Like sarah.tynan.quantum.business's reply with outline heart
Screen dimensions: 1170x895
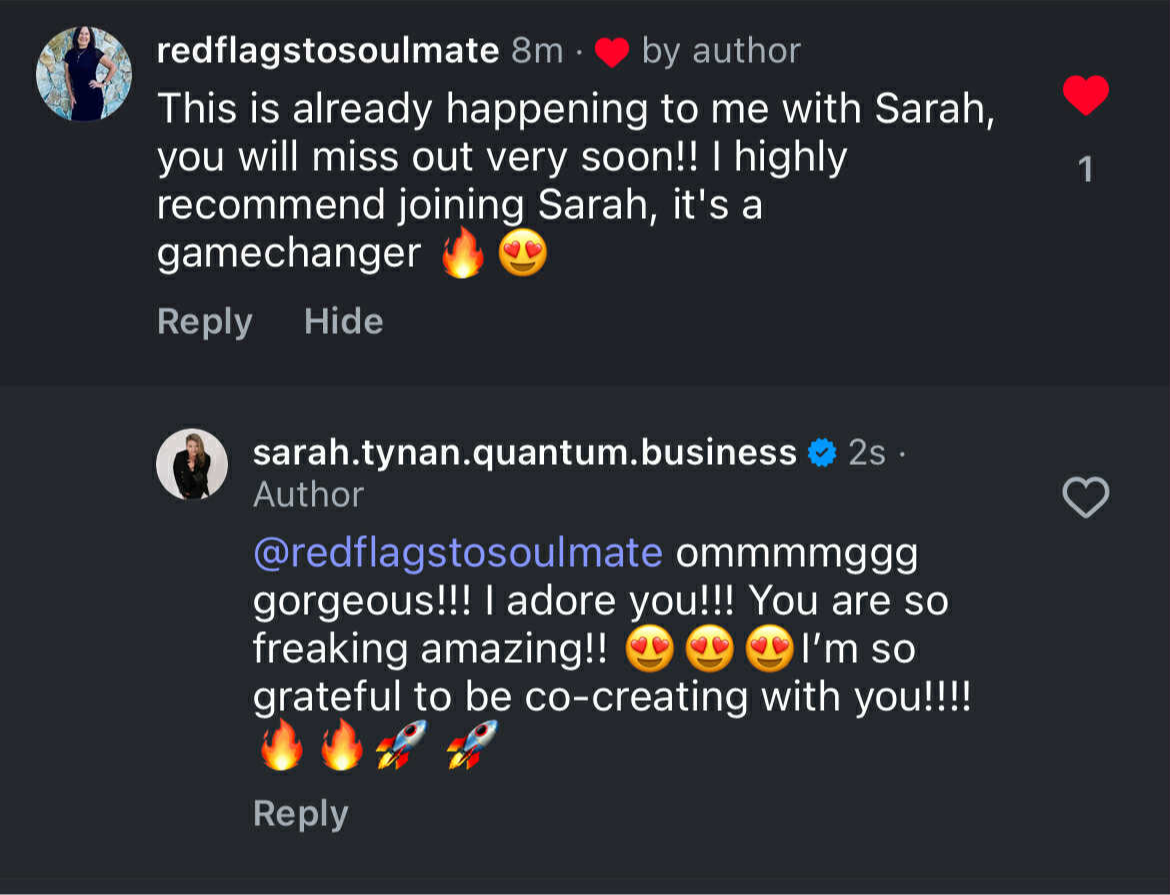point(1085,497)
